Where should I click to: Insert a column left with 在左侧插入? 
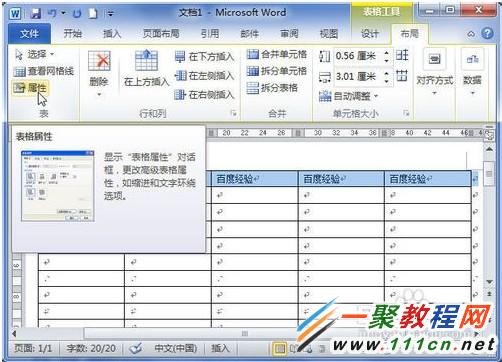pos(204,76)
